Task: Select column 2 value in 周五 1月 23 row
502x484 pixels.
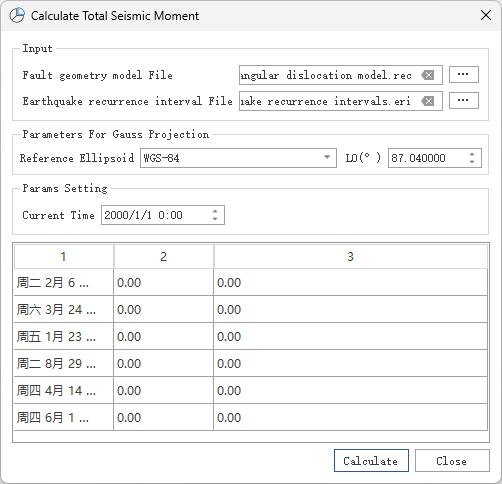Action: [163, 337]
